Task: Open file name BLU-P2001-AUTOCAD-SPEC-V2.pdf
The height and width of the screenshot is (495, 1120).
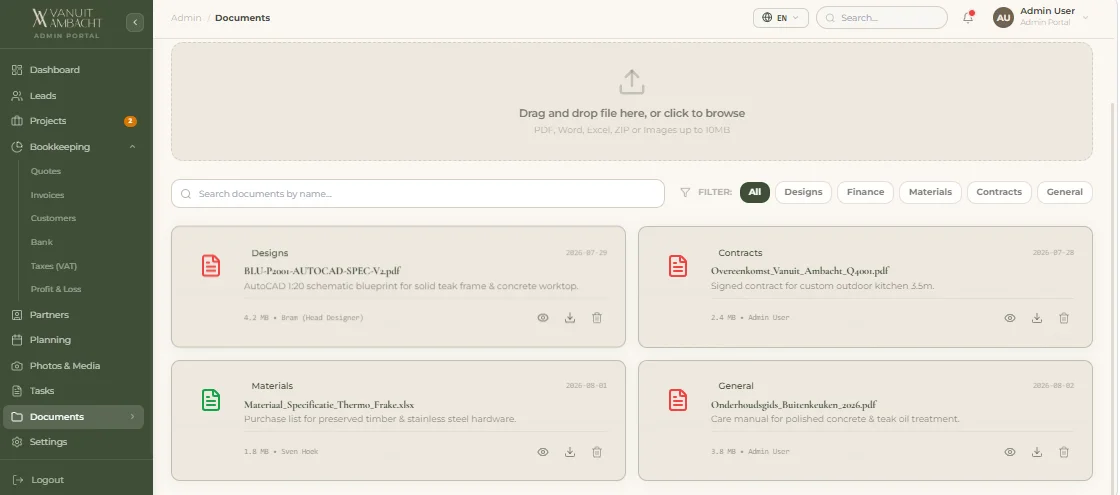Action: pos(322,271)
